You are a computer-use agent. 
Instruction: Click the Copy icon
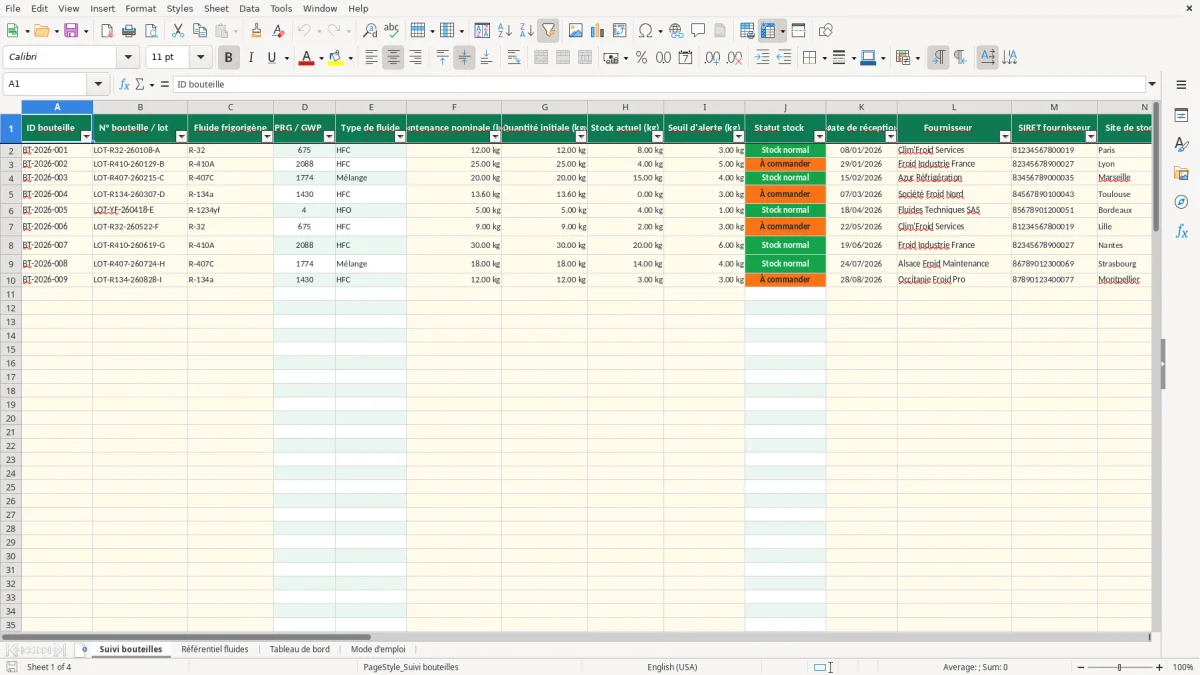[x=199, y=31]
